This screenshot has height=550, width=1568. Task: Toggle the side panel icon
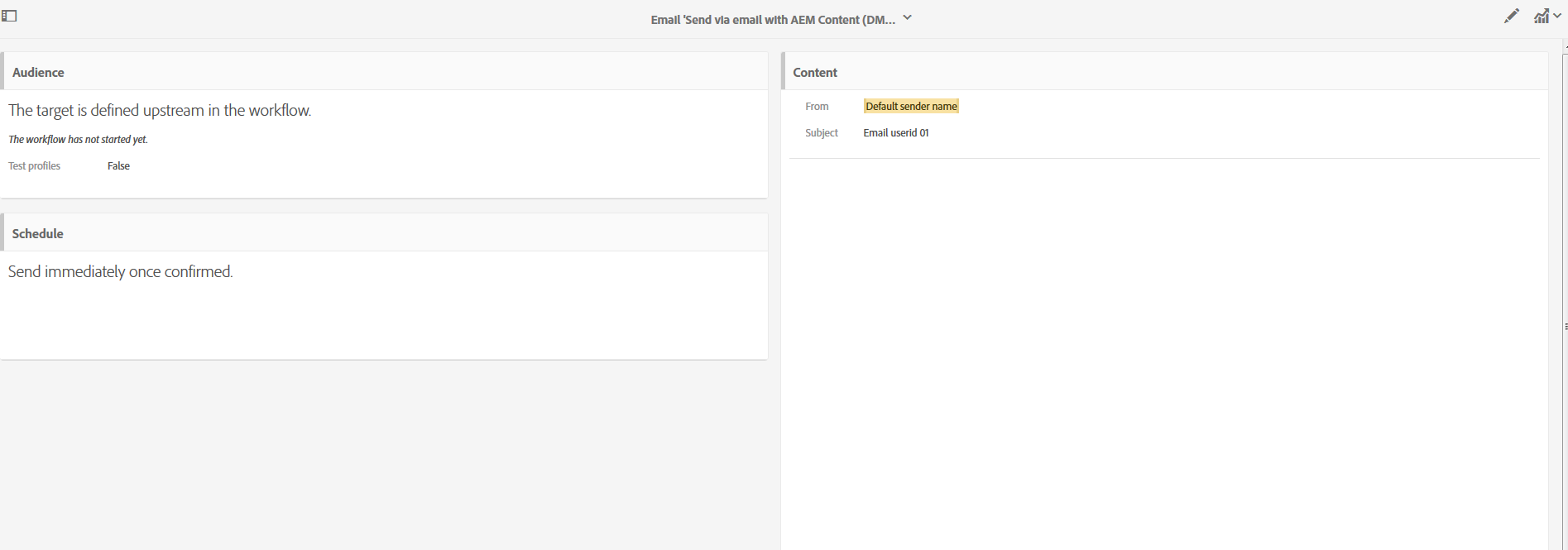10,16
